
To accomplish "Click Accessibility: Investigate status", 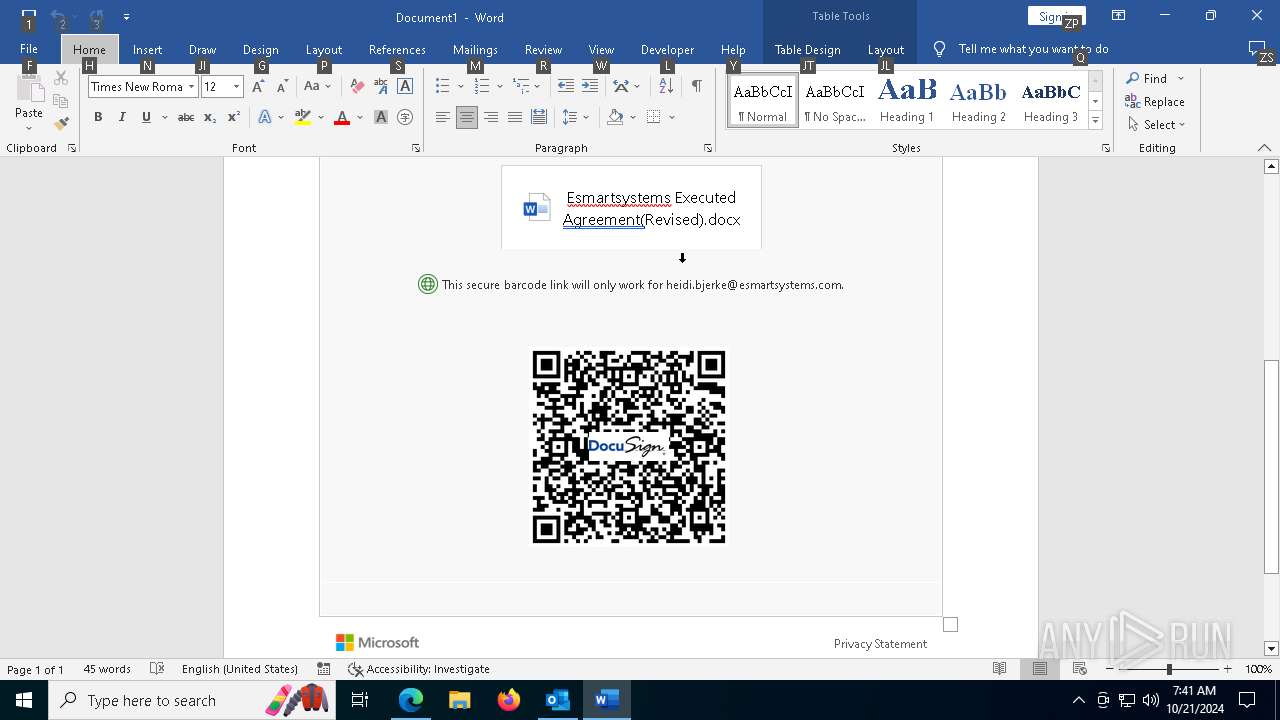I will [x=419, y=669].
